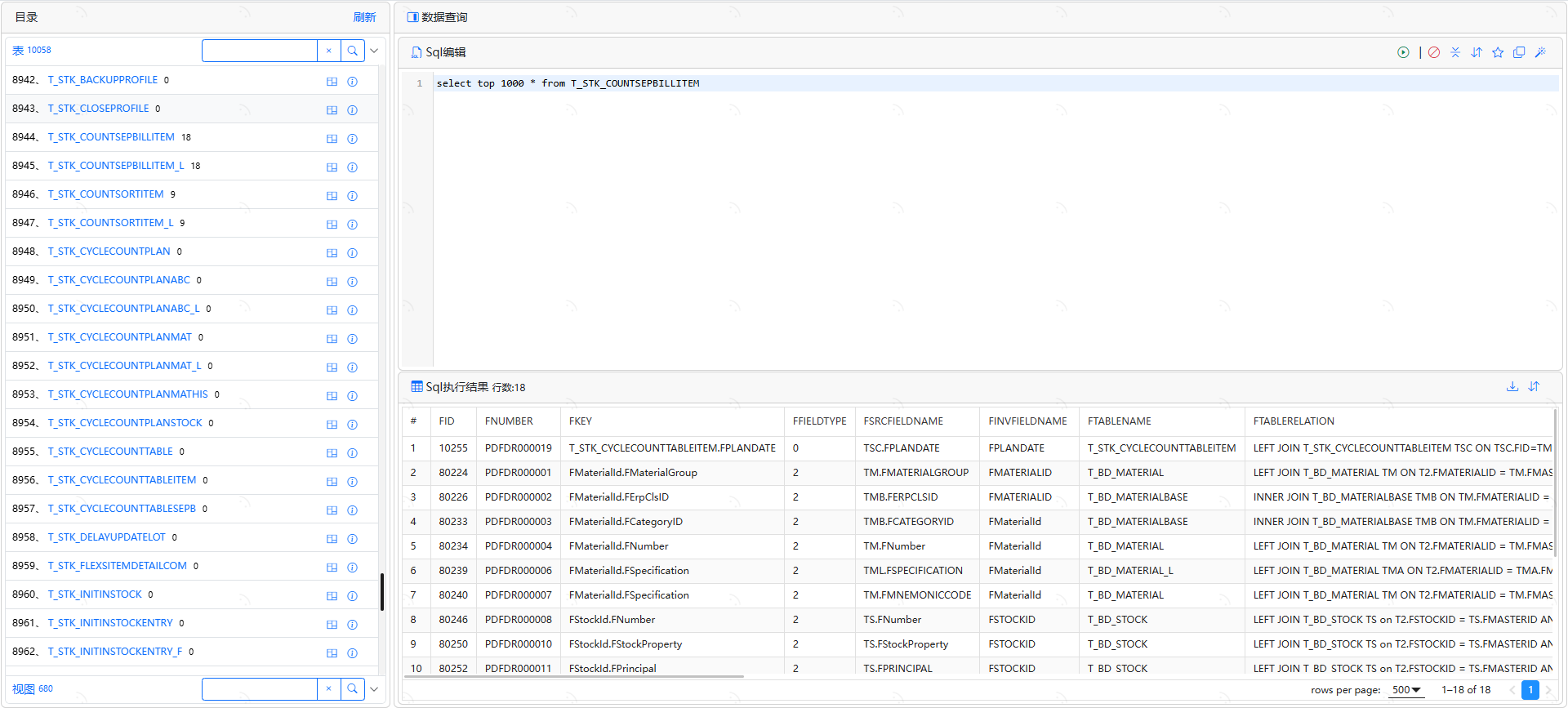Click the swap arrows icon in results header
The height and width of the screenshot is (708, 1568).
coord(1534,386)
